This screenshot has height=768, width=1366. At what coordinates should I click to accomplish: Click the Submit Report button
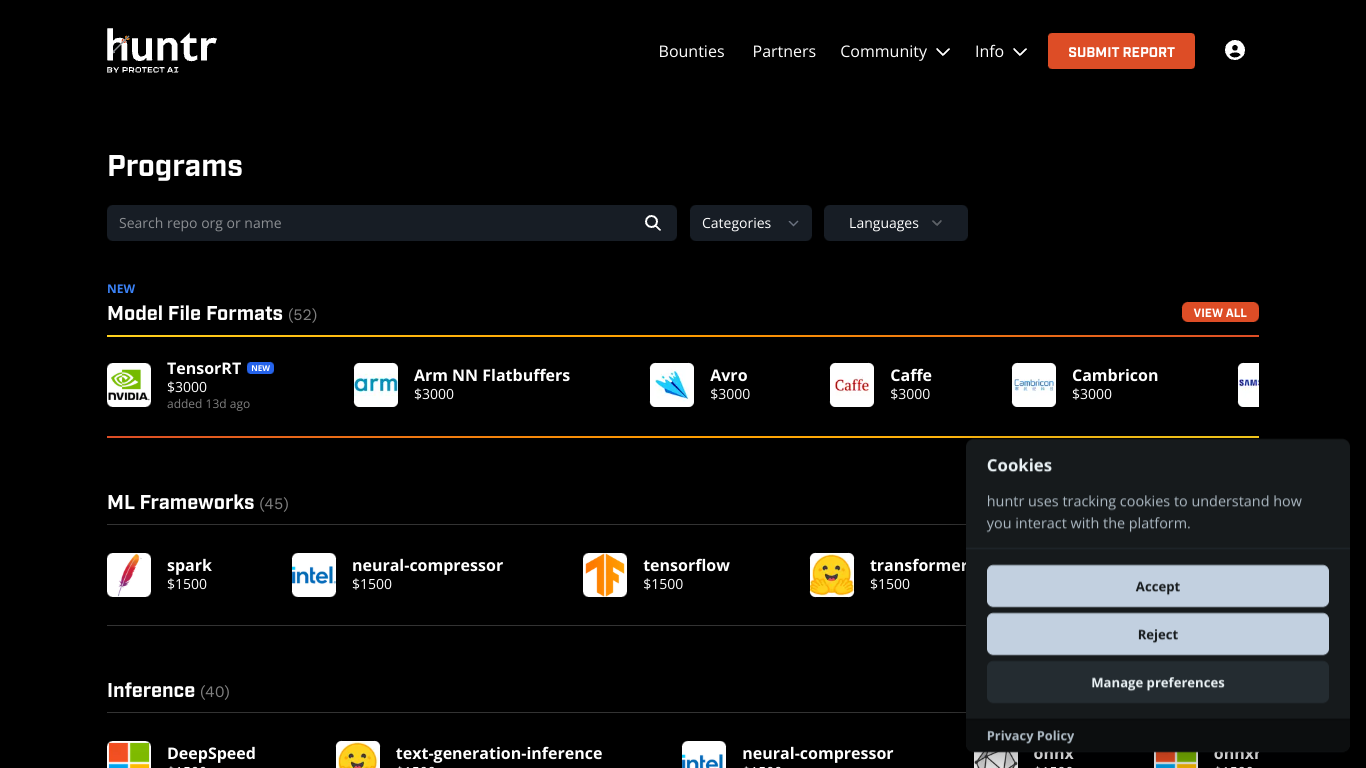1121,51
